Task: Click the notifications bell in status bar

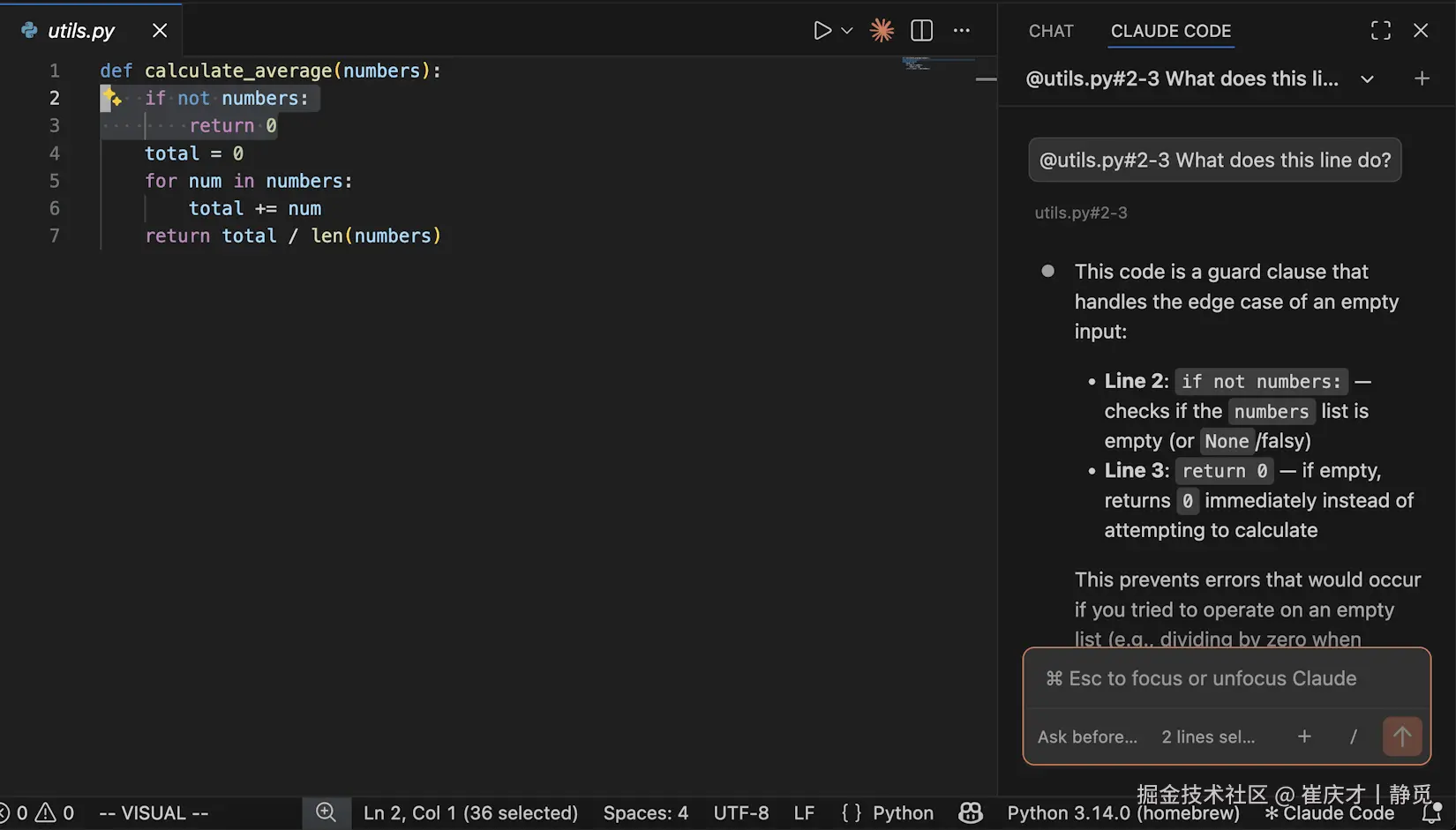Action: 1431,812
